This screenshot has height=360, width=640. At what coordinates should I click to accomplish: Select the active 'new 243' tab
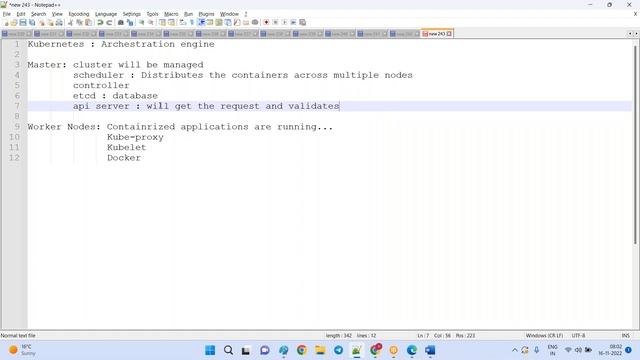tap(436, 33)
